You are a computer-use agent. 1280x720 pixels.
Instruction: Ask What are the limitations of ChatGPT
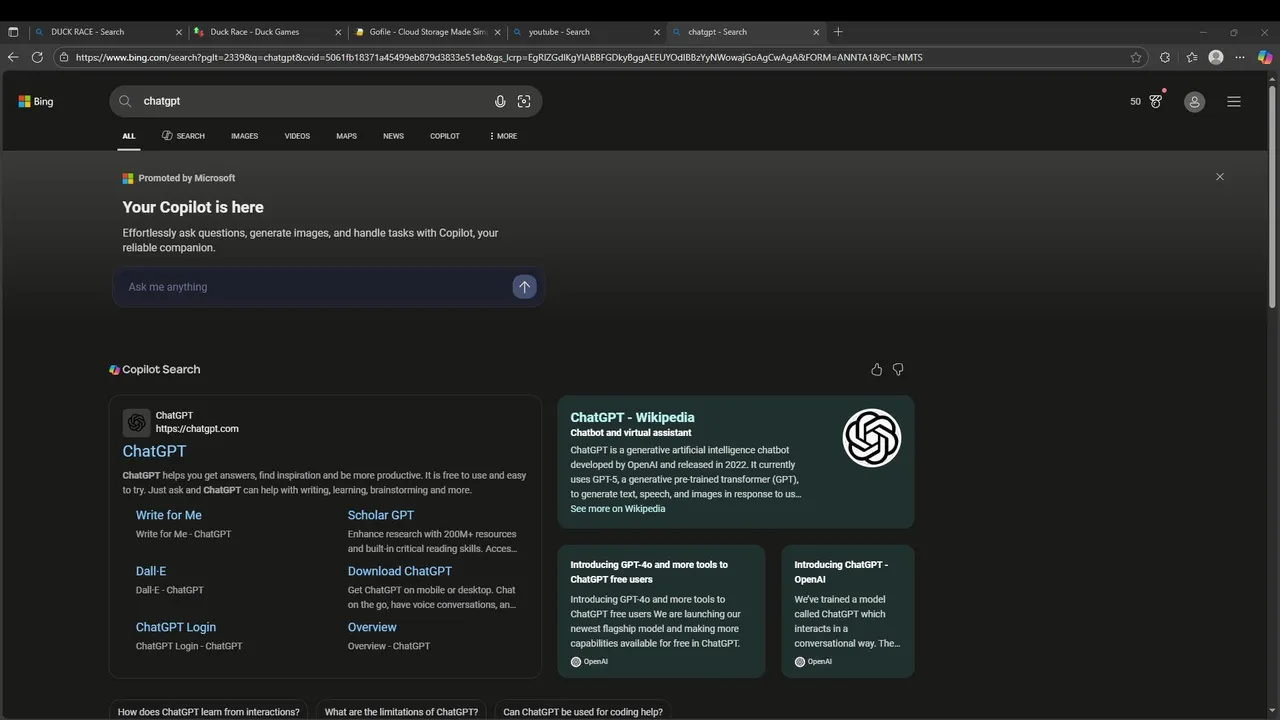coord(401,711)
